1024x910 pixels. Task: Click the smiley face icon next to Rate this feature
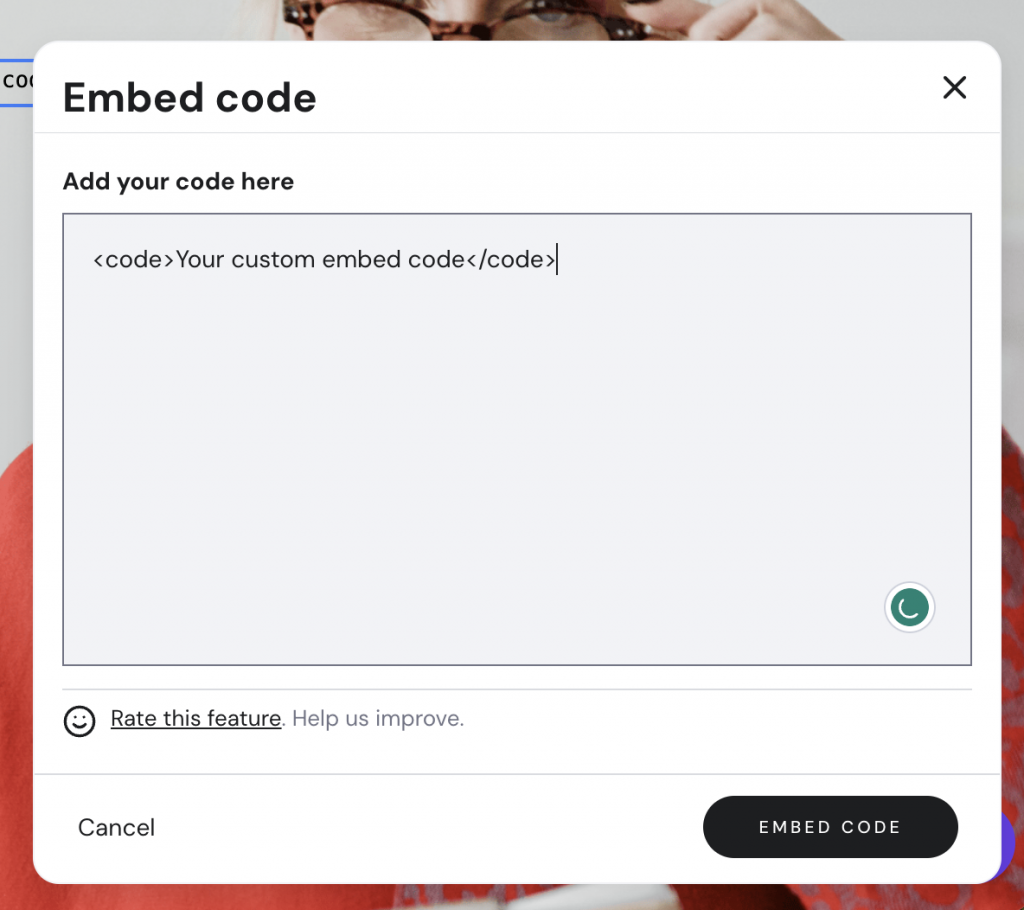pos(80,721)
